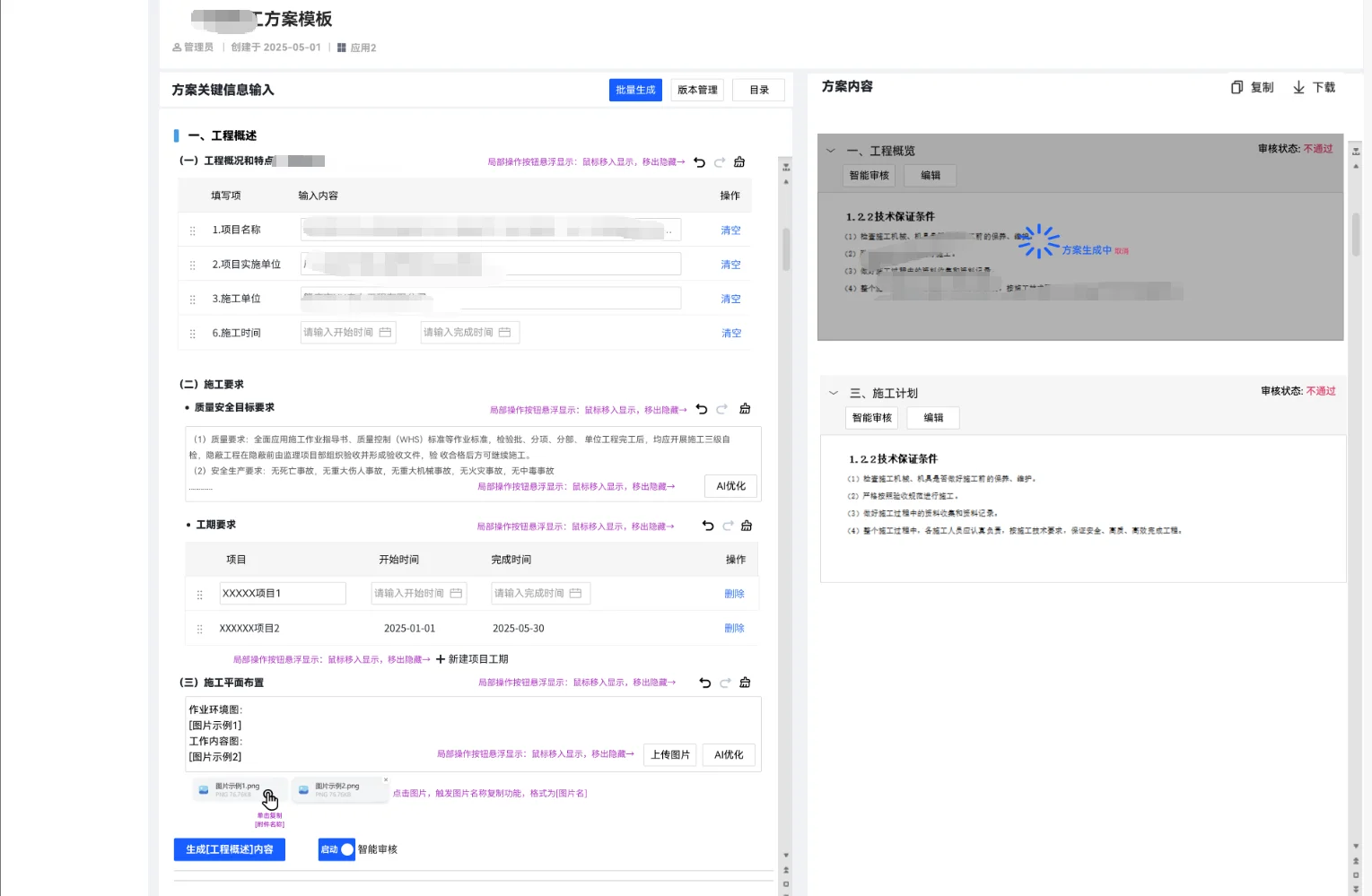1372x896 pixels.
Task: Click the clear-format icon beside 质量安全目标要求
Action: 745,409
